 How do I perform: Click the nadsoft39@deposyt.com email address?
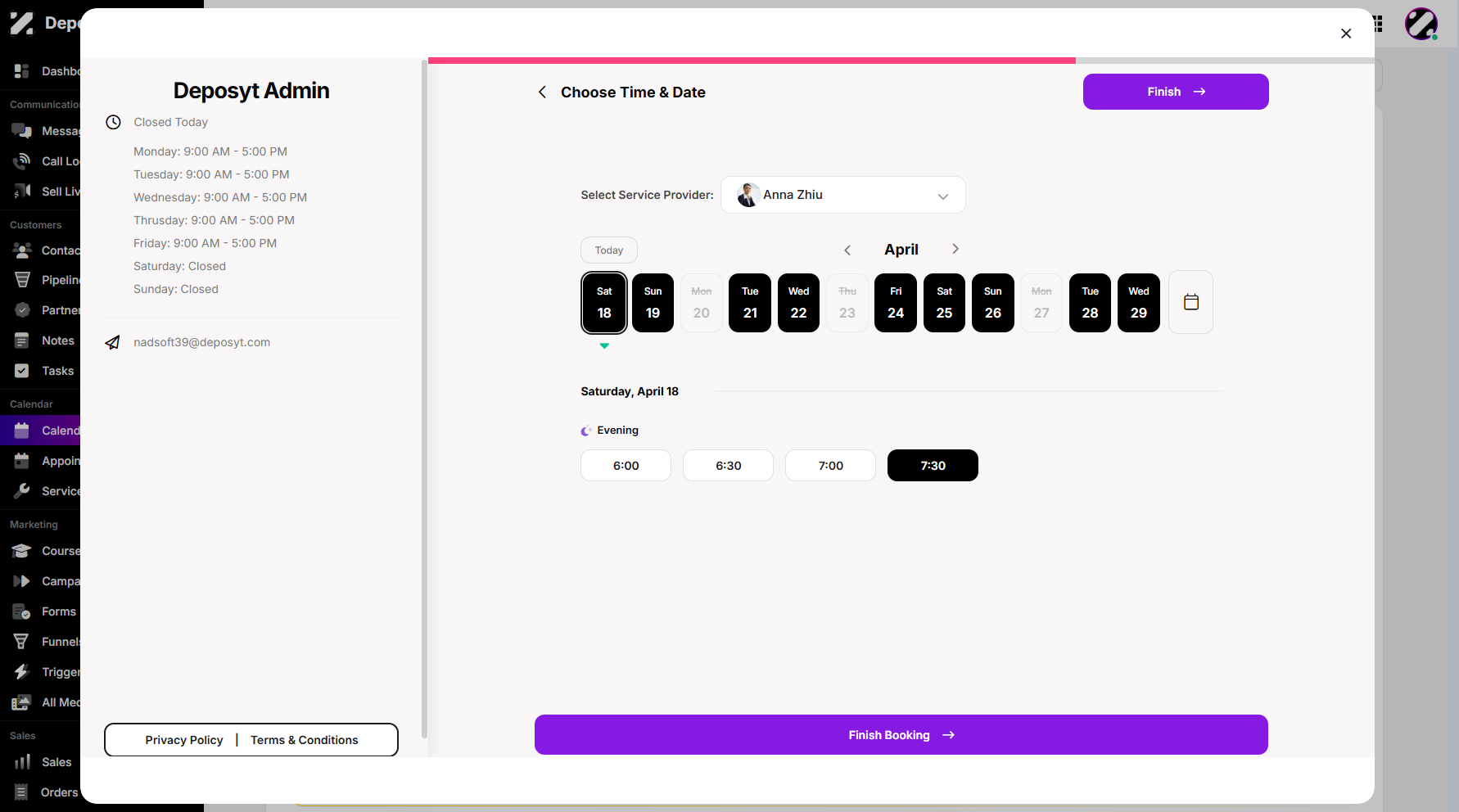202,342
